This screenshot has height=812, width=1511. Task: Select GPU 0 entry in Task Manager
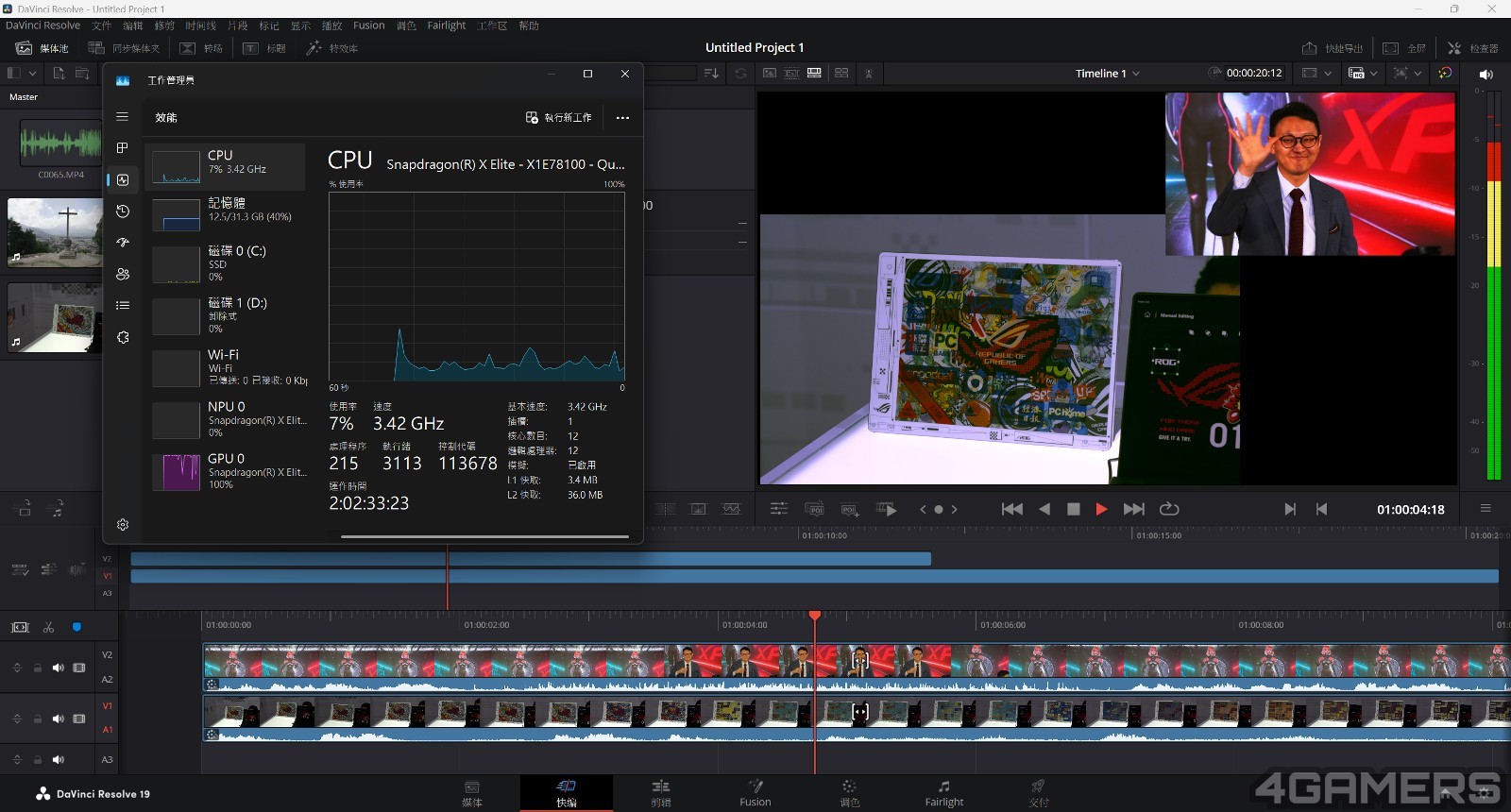[226, 471]
